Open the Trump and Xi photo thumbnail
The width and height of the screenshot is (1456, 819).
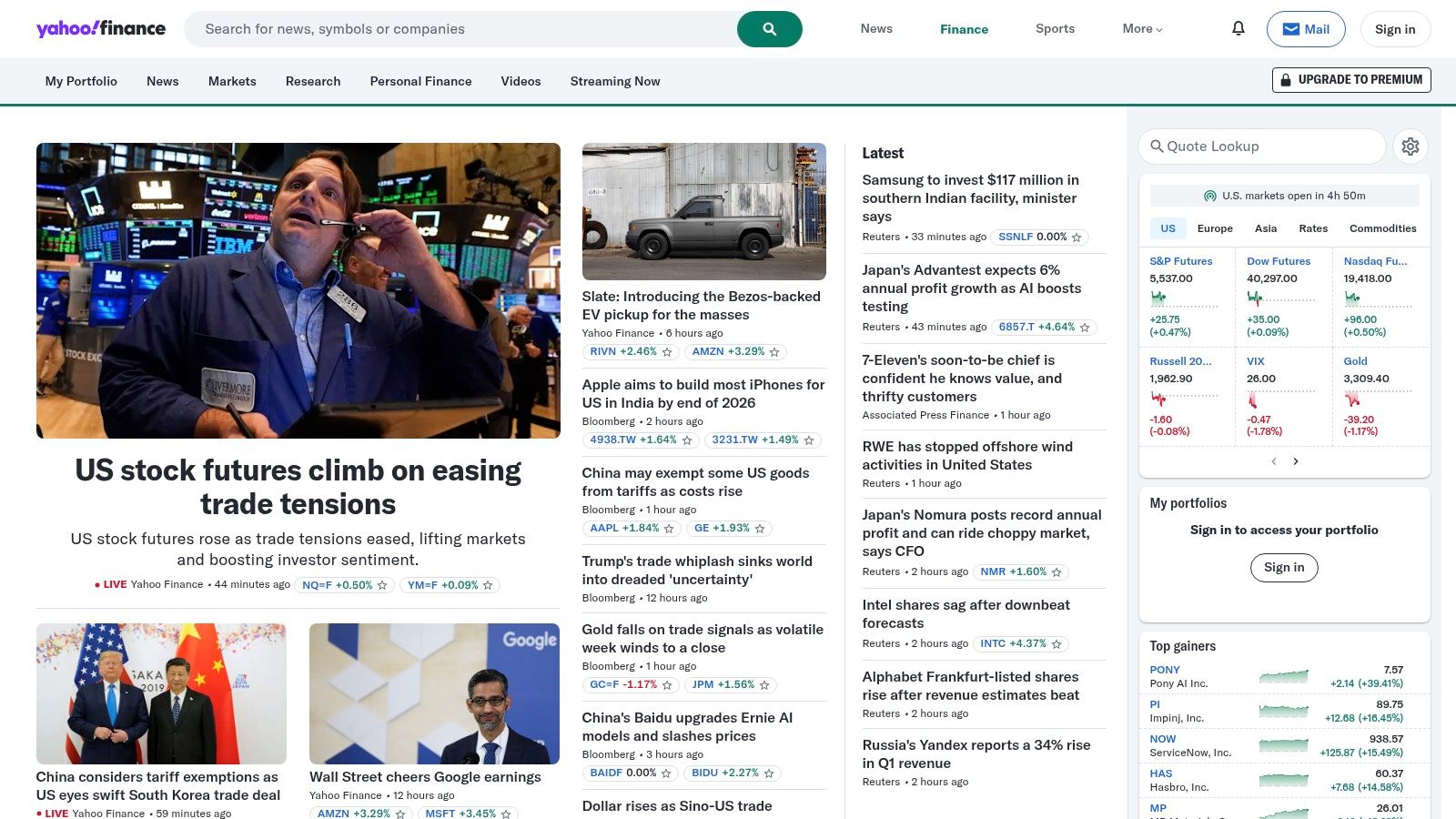tap(161, 693)
